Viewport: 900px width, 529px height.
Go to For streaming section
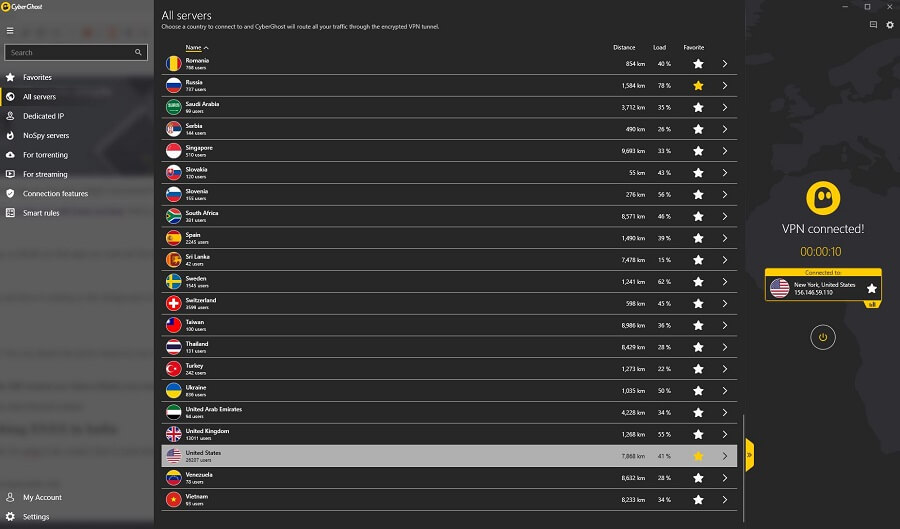pyautogui.click(x=45, y=174)
